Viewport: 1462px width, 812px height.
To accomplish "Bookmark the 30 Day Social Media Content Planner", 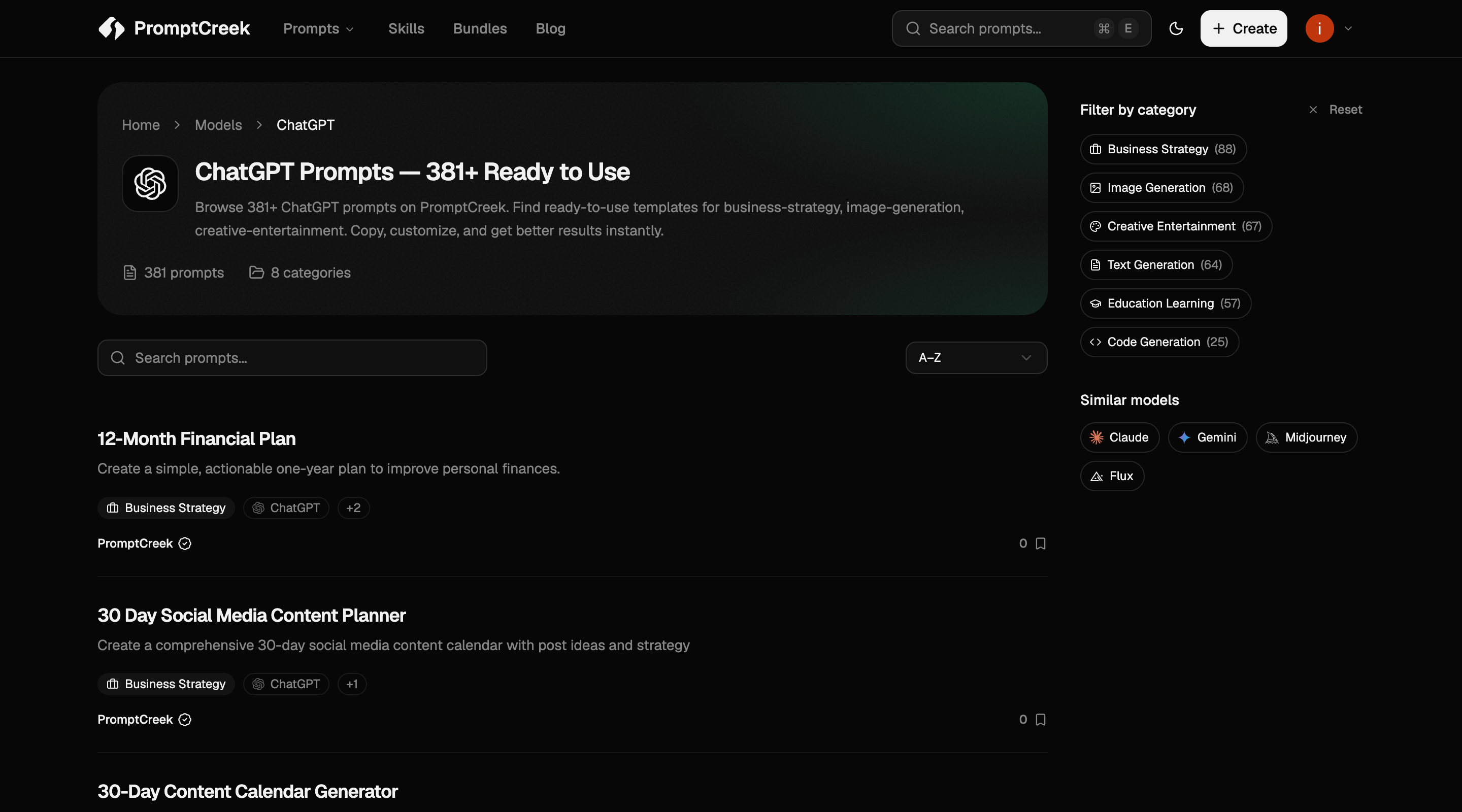I will click(1040, 720).
